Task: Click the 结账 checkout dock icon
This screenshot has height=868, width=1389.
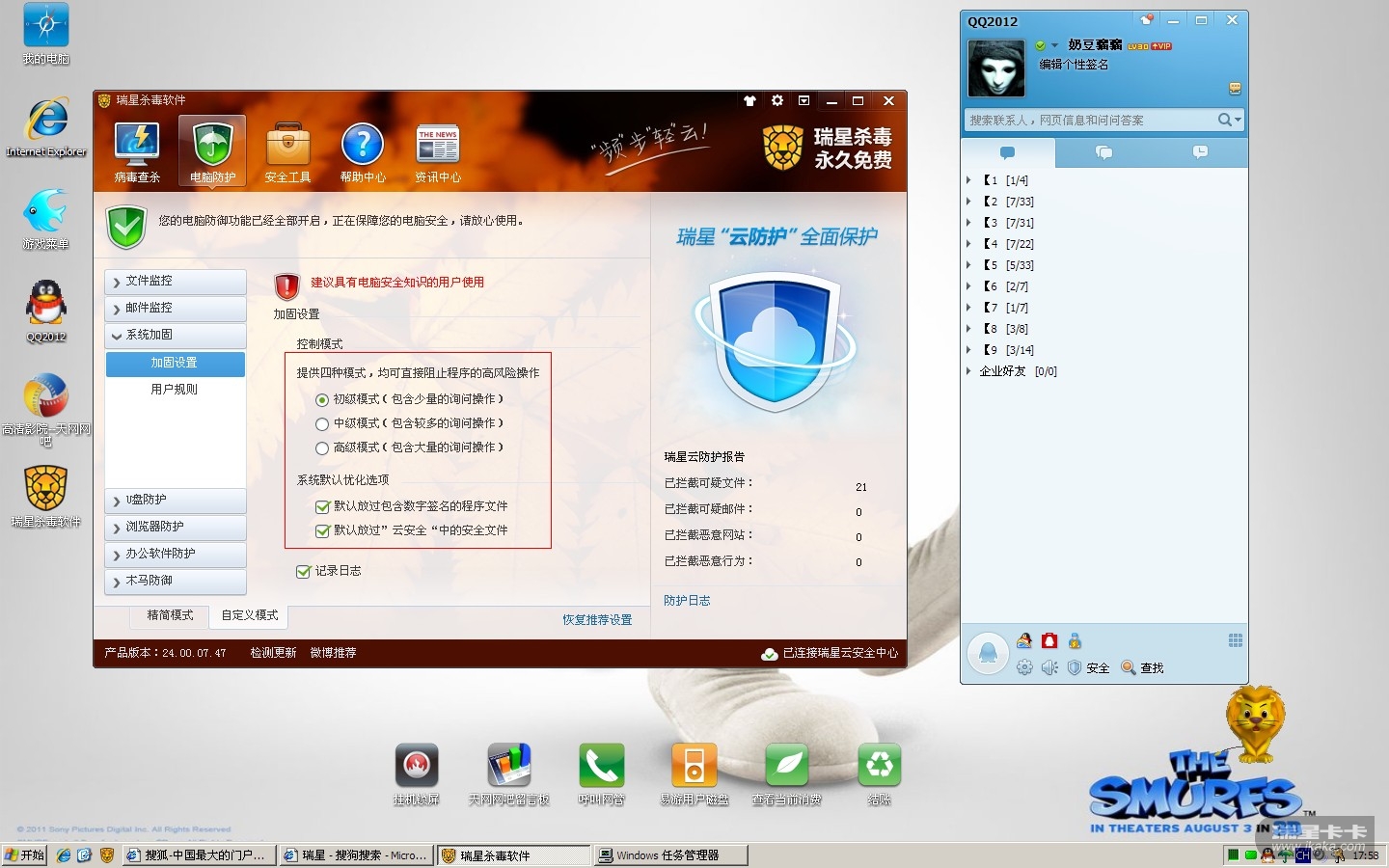Action: pos(880,774)
